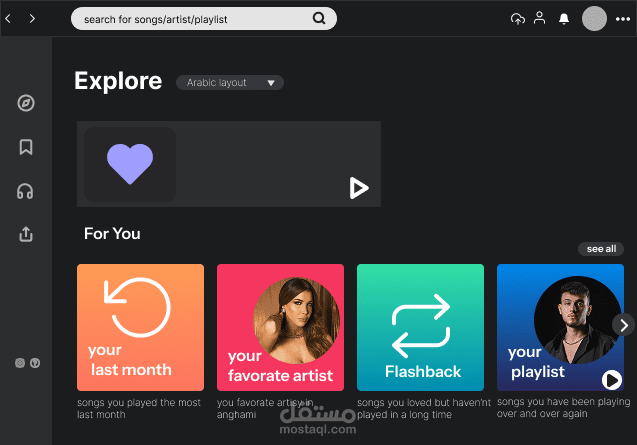Show next cards with right chevron
The image size is (637, 445).
coord(624,325)
